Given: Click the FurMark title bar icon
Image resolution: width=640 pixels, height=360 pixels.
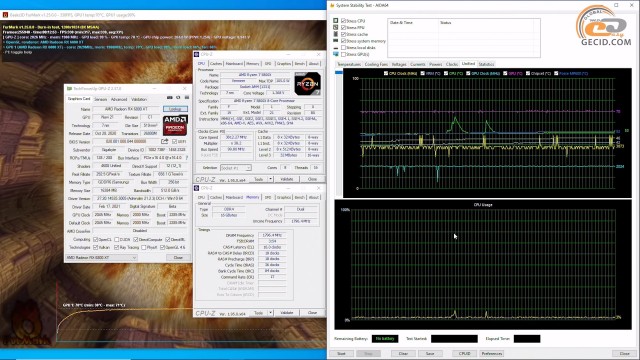Looking at the screenshot, I should [5, 15].
